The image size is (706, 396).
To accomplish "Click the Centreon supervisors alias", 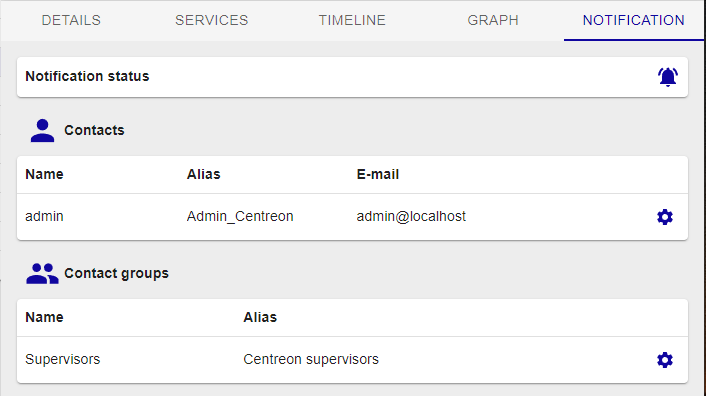I will [x=311, y=359].
